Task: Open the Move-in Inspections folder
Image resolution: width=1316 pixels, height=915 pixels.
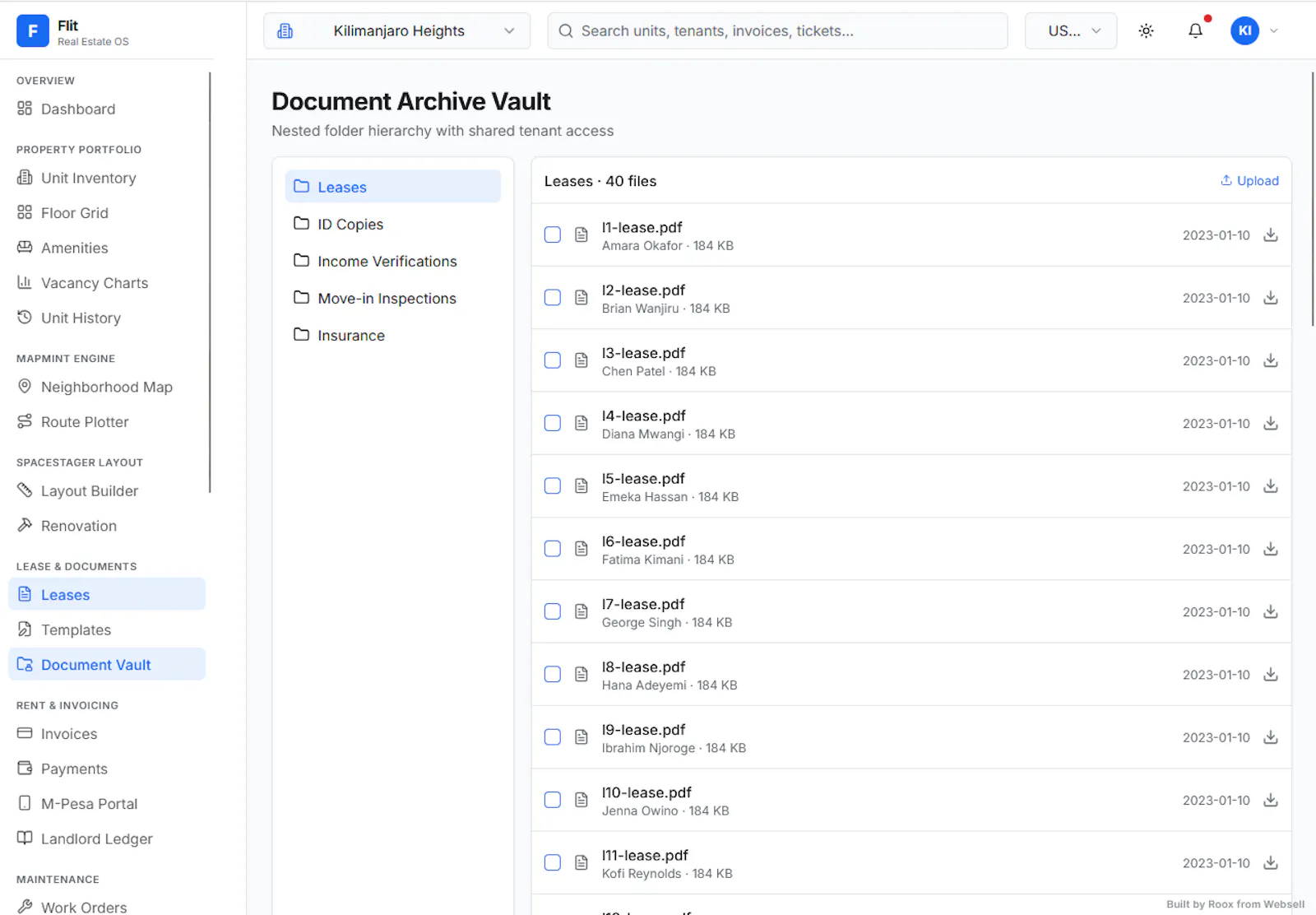Action: (x=393, y=298)
